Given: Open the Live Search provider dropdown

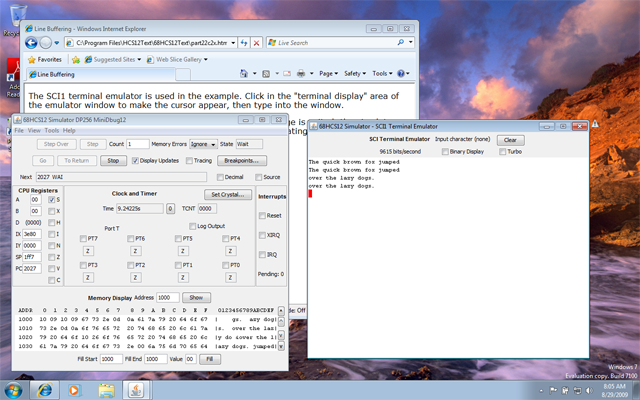Looking at the screenshot, I should click(x=411, y=42).
